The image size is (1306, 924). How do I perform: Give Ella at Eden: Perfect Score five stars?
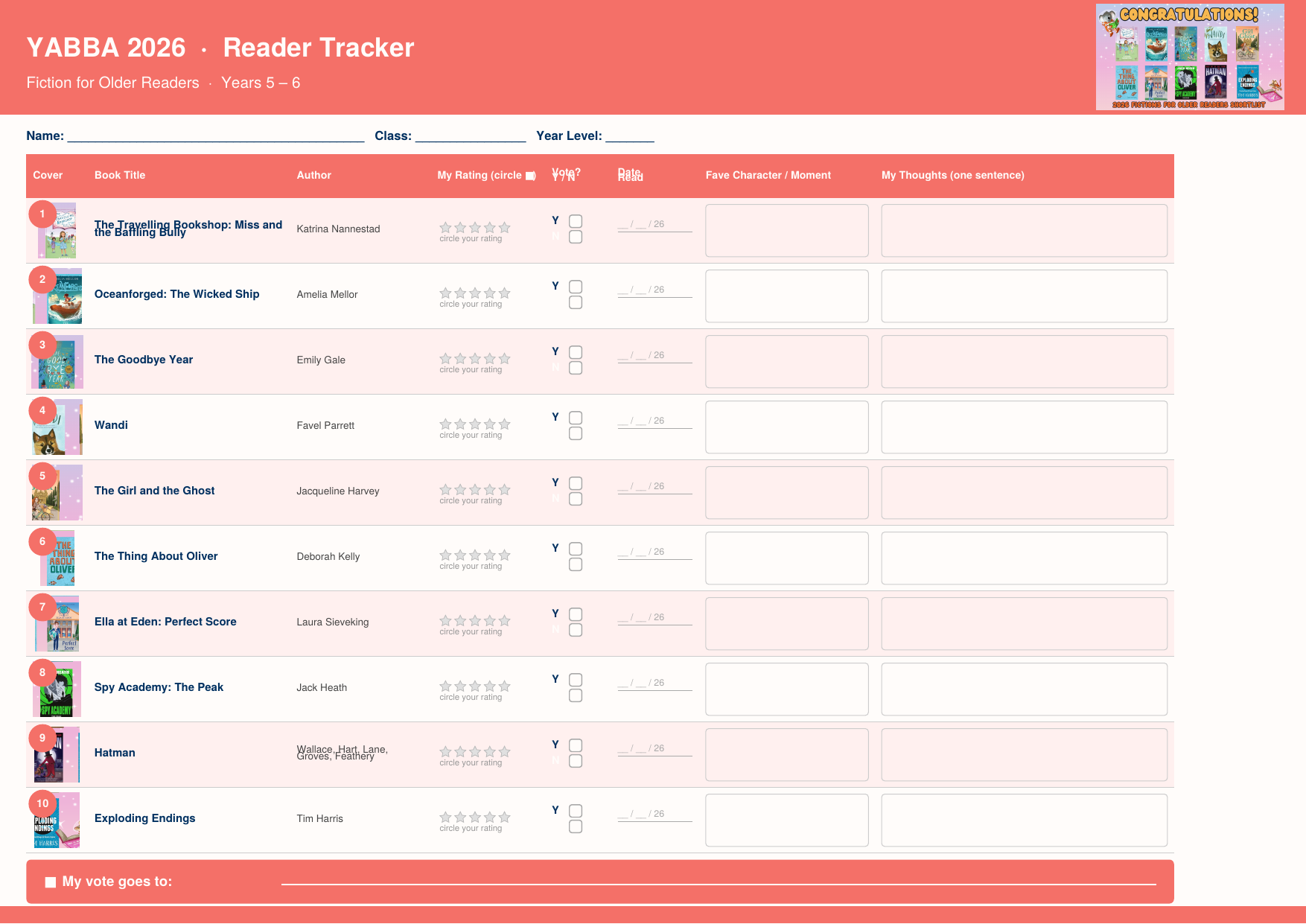[x=505, y=621]
